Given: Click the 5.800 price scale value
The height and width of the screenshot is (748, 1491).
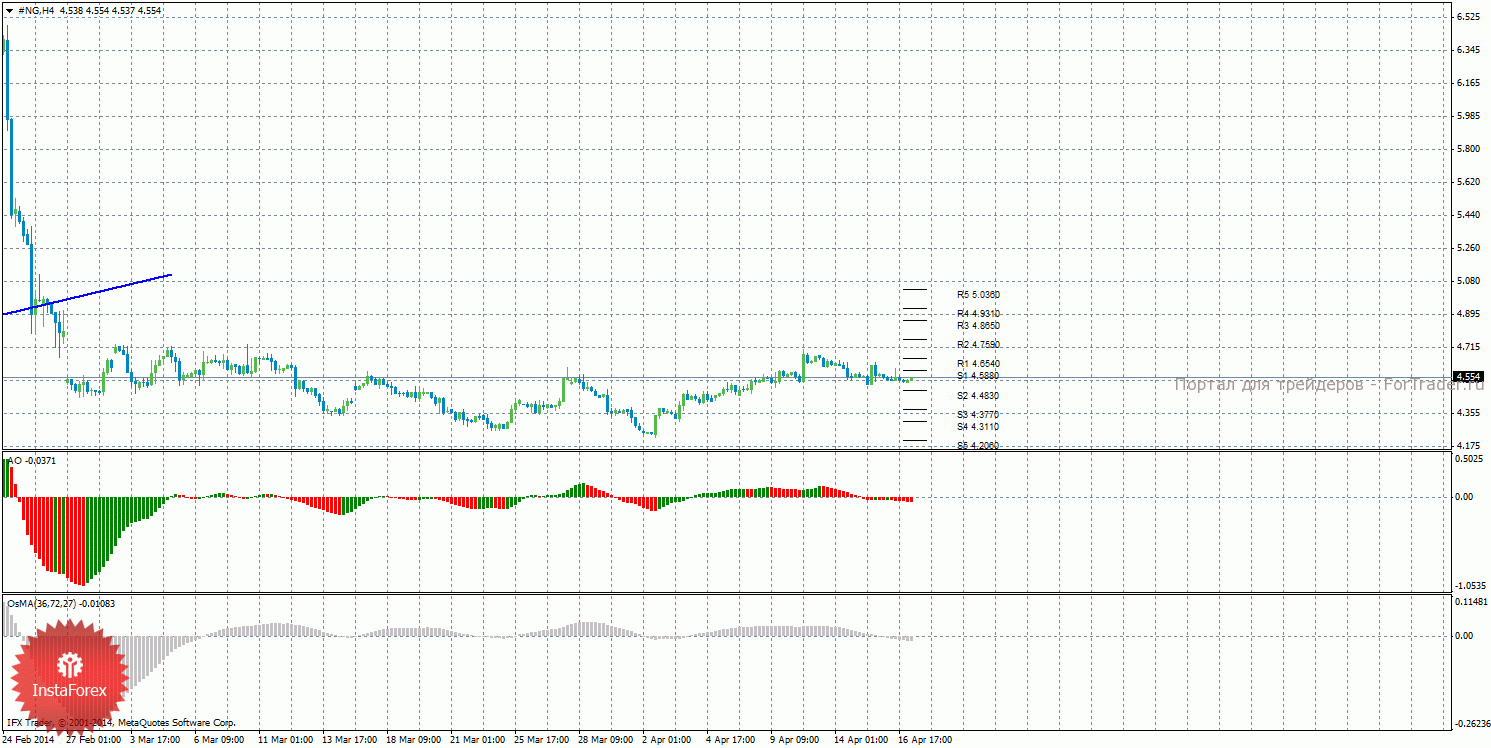Looking at the screenshot, I should click(x=1468, y=149).
